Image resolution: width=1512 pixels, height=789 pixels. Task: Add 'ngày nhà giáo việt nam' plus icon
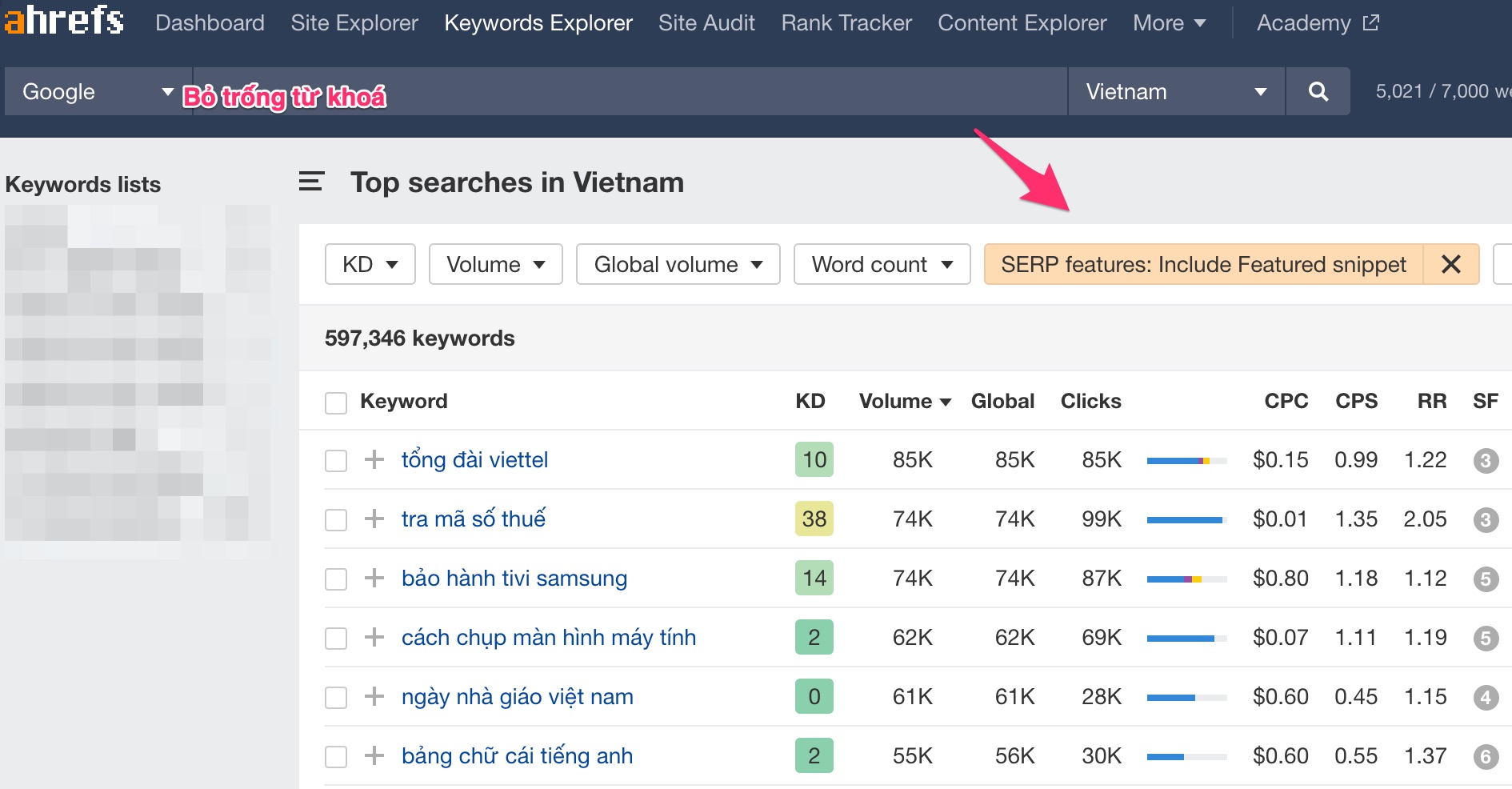374,696
